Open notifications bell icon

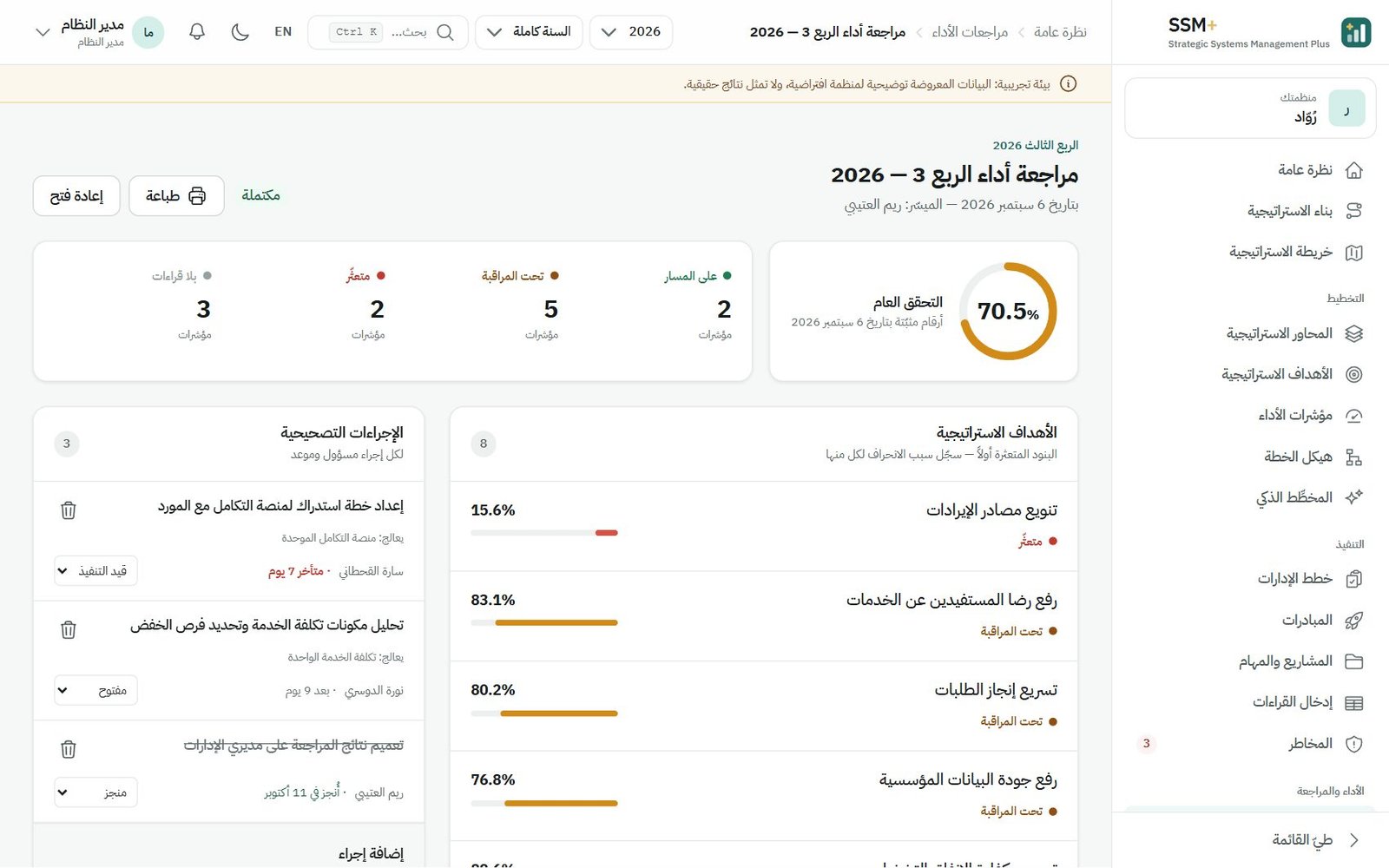pyautogui.click(x=197, y=32)
